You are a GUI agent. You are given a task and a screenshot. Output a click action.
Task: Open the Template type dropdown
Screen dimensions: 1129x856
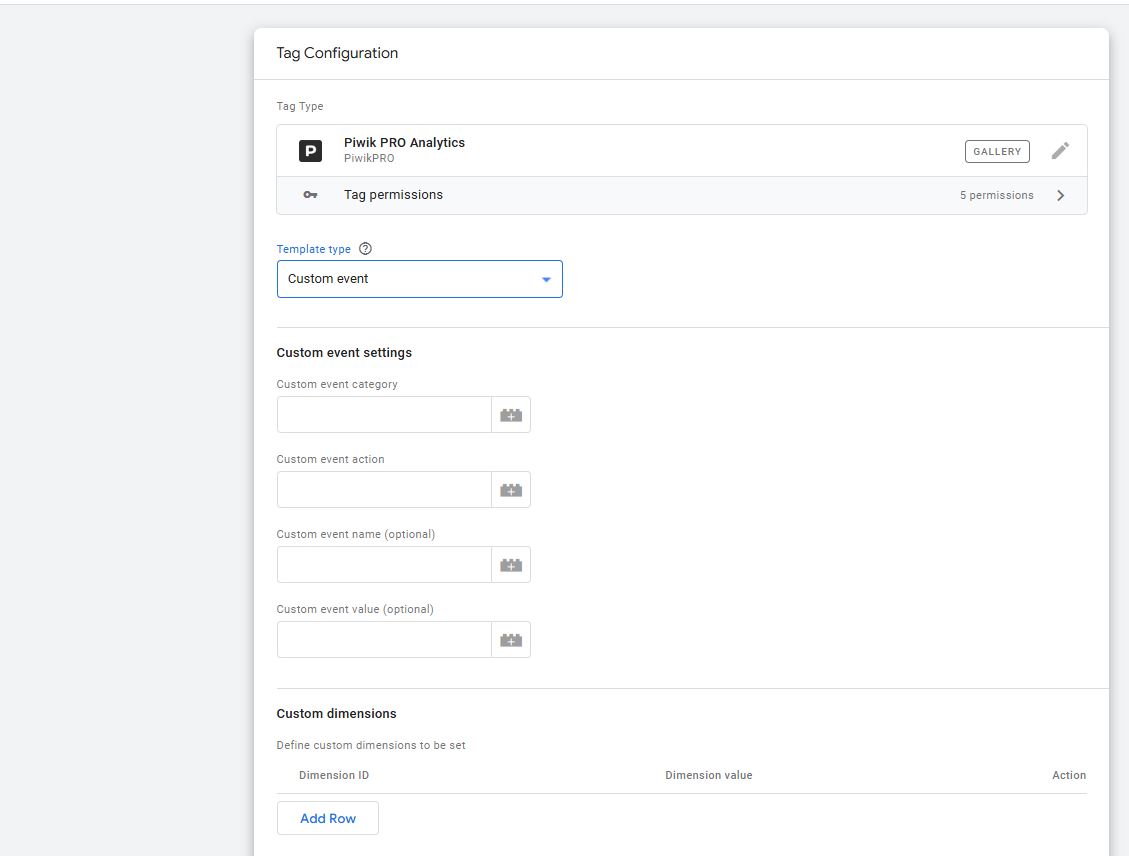point(419,279)
